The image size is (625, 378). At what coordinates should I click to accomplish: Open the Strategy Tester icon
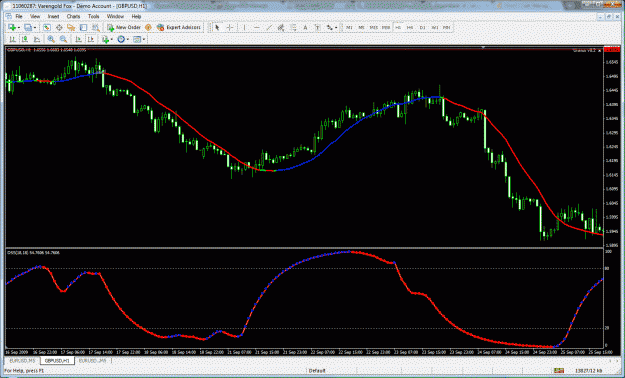[x=96, y=28]
